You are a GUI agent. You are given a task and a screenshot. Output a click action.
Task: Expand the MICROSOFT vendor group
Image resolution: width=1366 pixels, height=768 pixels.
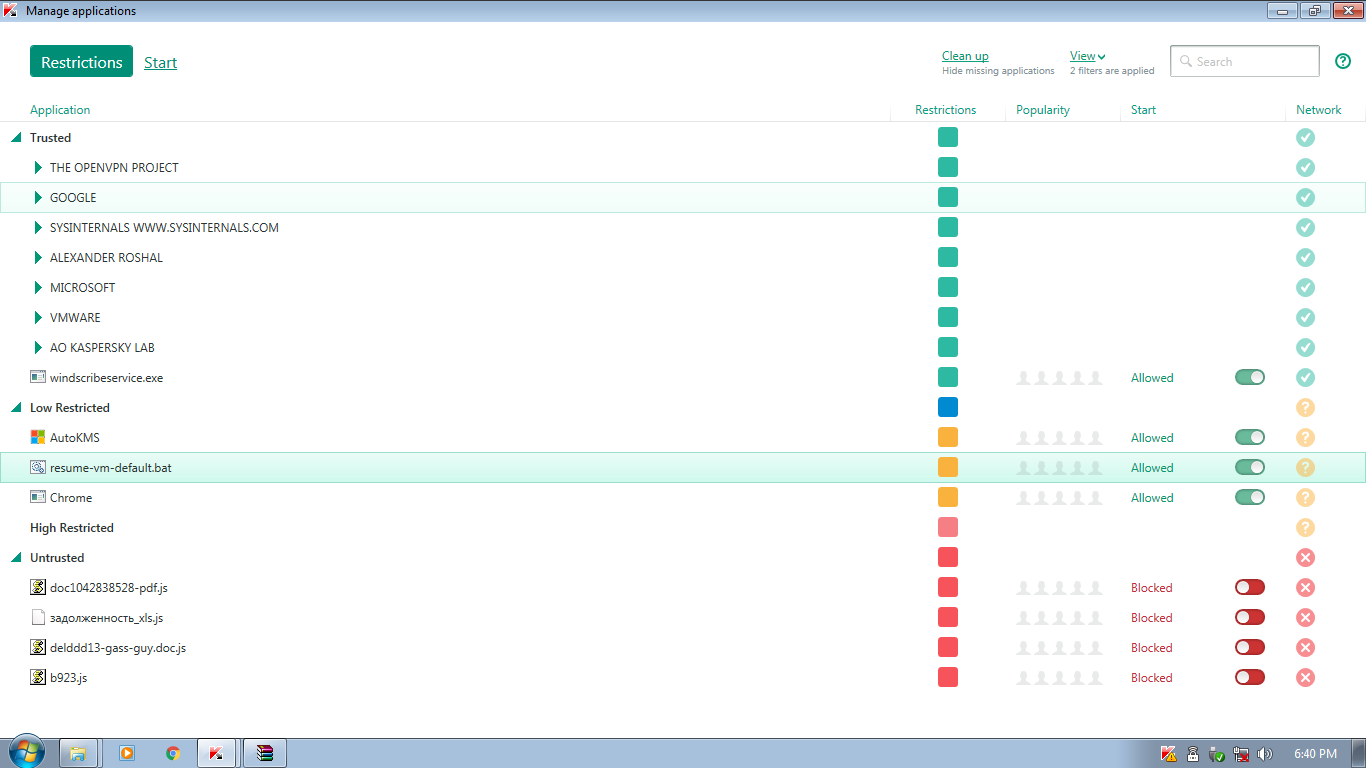click(x=38, y=288)
